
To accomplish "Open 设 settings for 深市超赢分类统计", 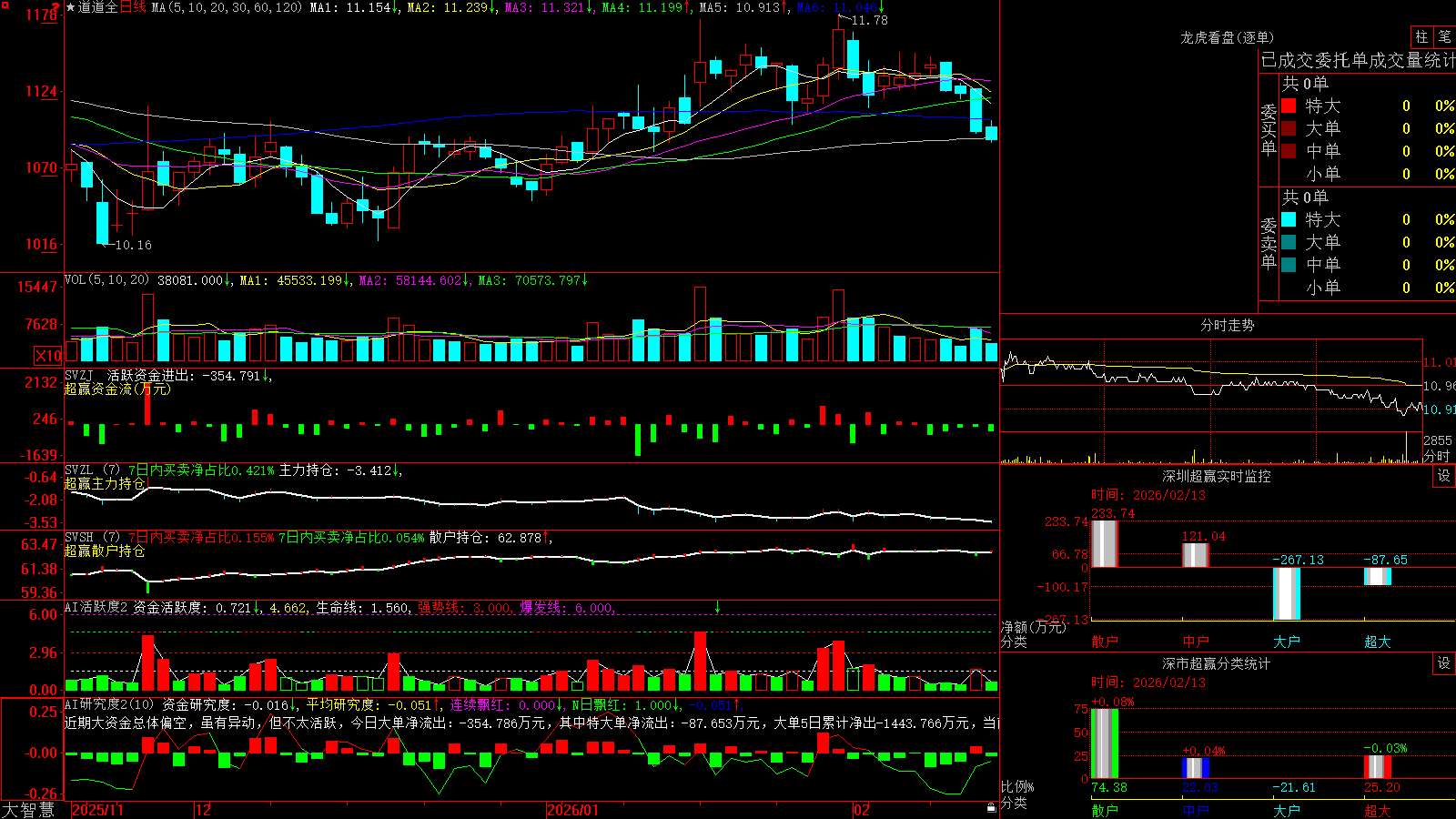I will tap(1444, 663).
